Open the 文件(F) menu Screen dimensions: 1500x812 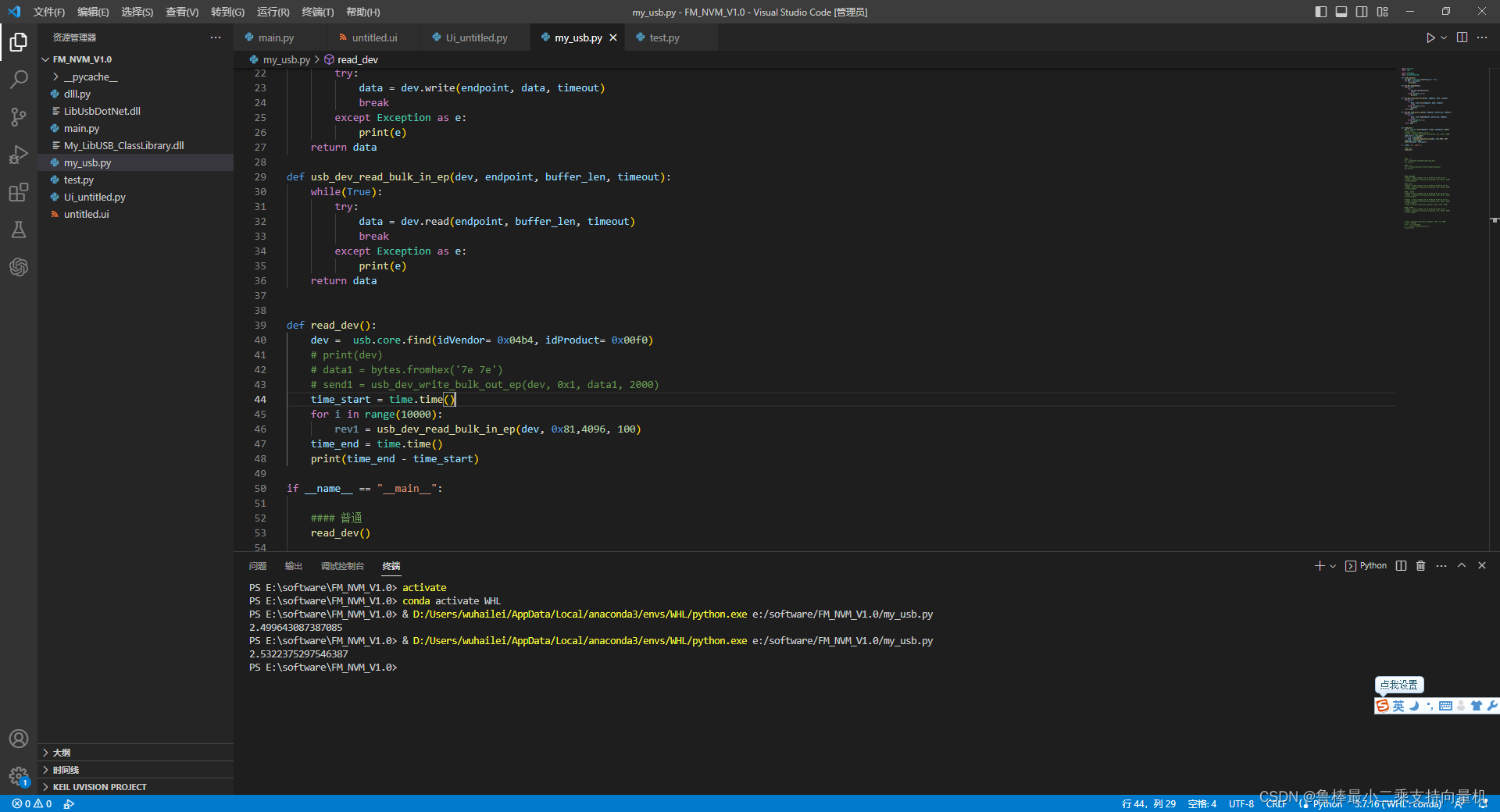[48, 12]
